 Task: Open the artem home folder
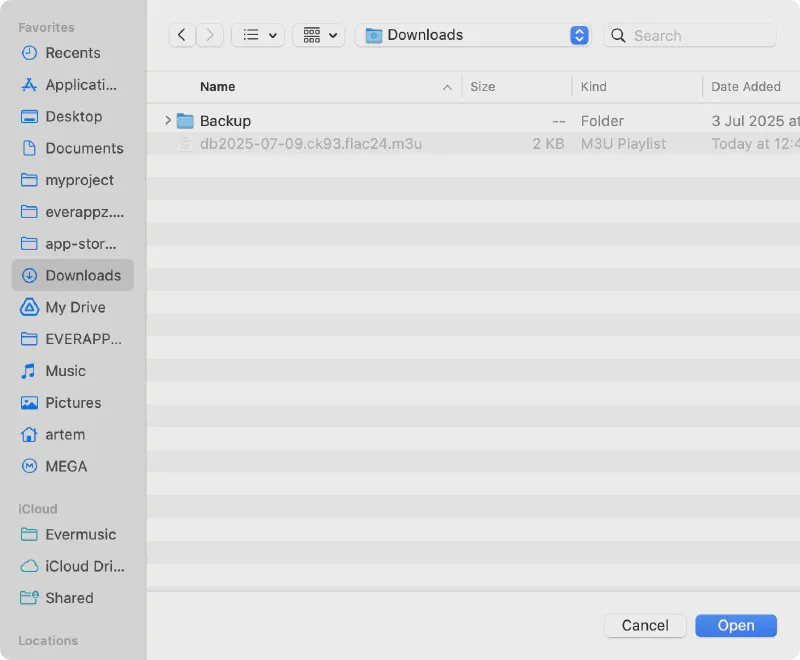[x=65, y=435]
